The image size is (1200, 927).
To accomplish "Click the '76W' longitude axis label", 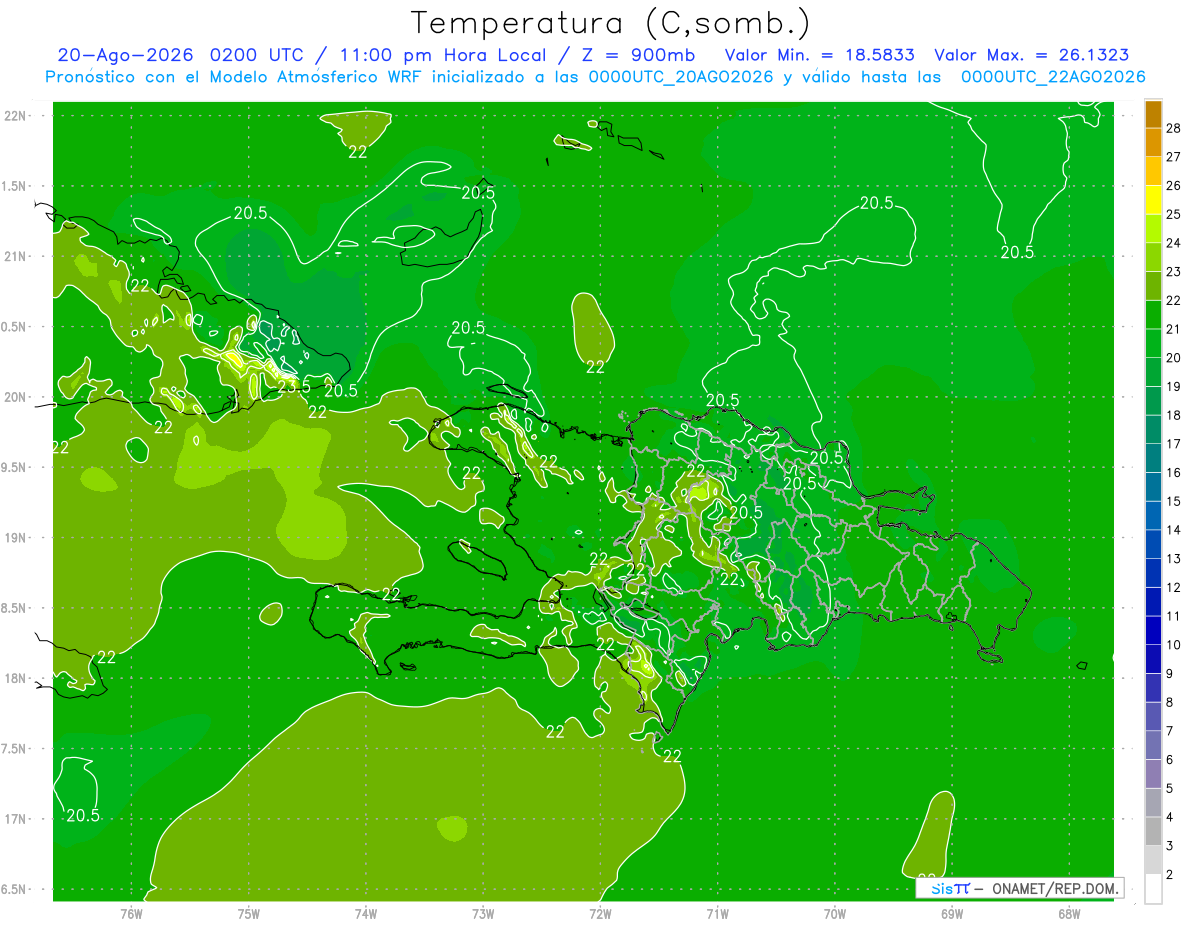I will [x=131, y=914].
